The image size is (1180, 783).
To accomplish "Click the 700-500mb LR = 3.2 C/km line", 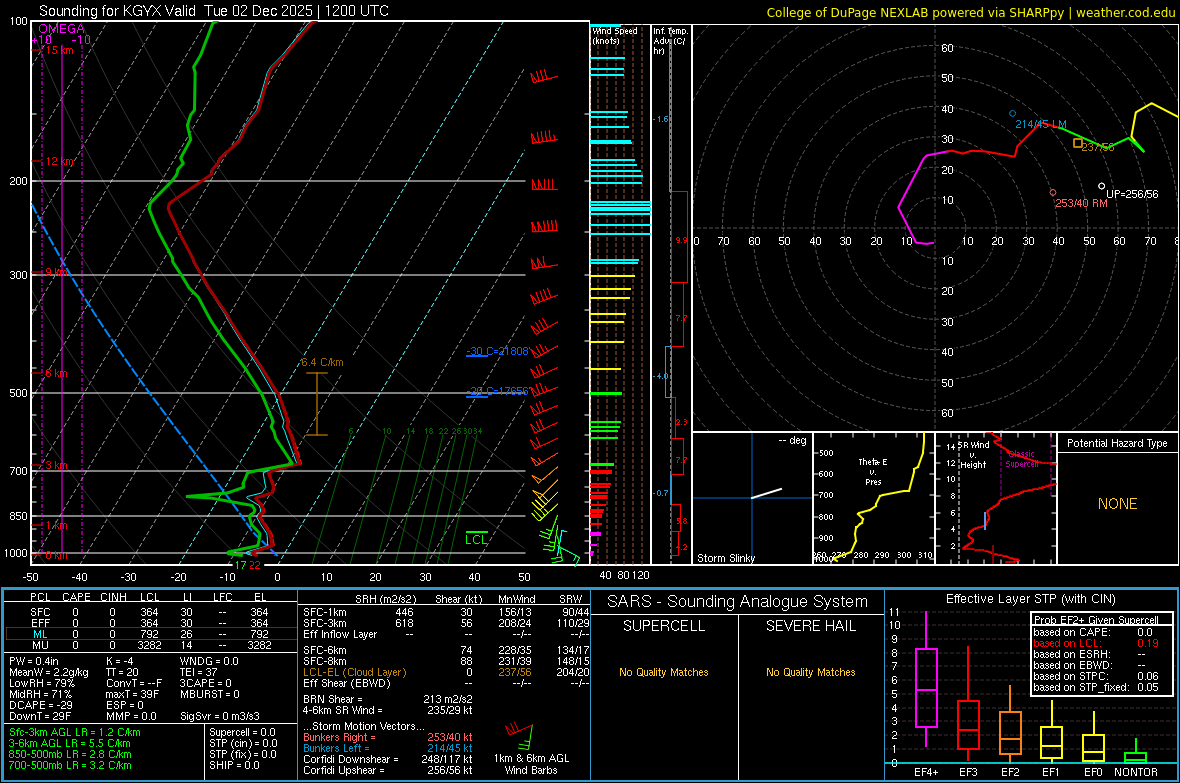I will point(70,765).
